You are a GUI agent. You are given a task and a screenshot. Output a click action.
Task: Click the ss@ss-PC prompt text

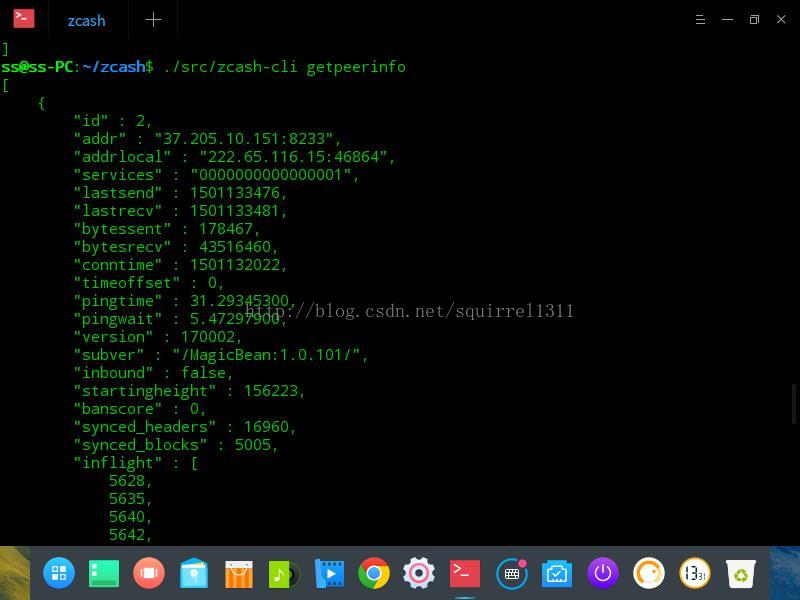click(37, 67)
